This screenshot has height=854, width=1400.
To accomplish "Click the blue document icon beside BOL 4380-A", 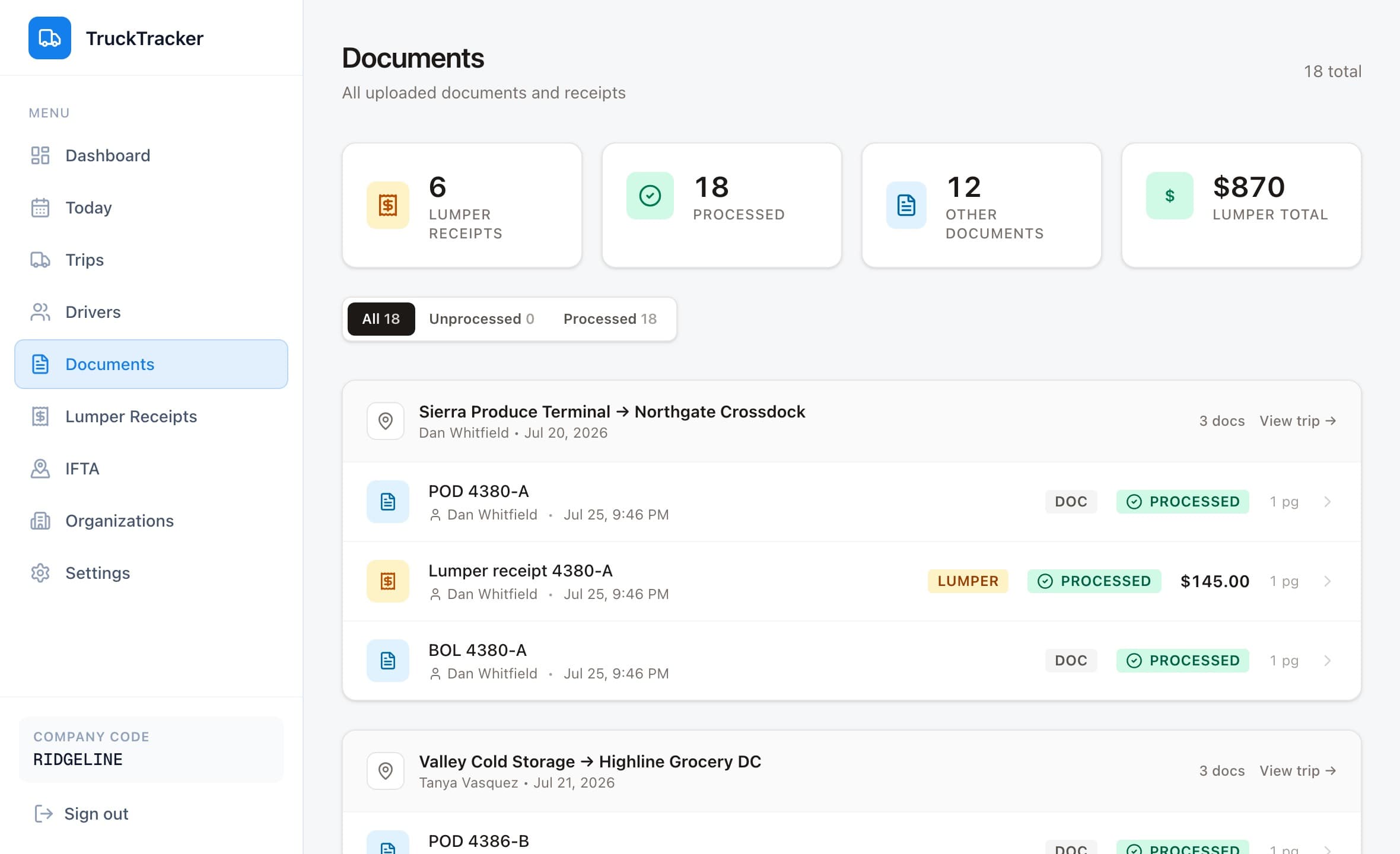I will click(388, 661).
